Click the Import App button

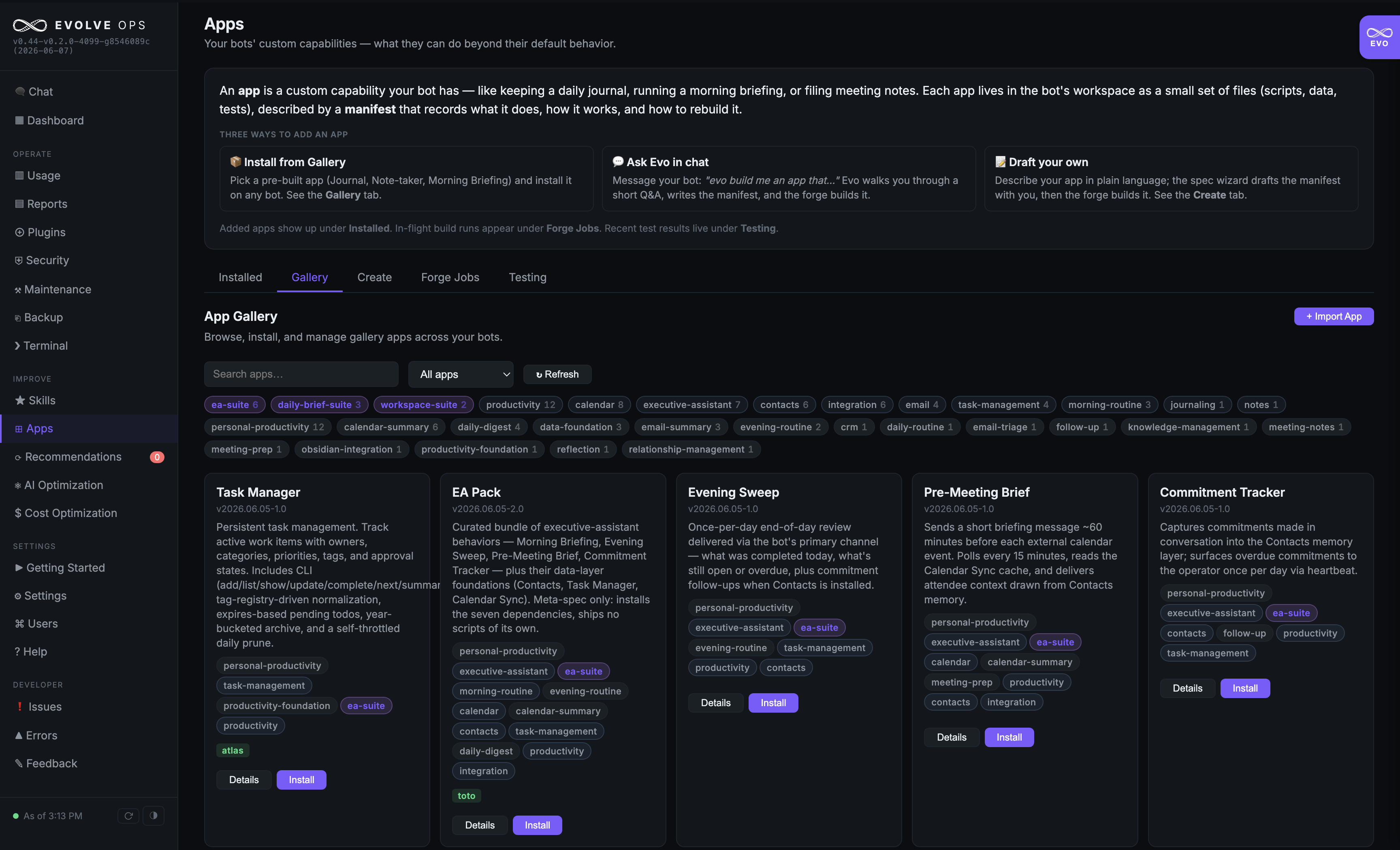[x=1334, y=316]
